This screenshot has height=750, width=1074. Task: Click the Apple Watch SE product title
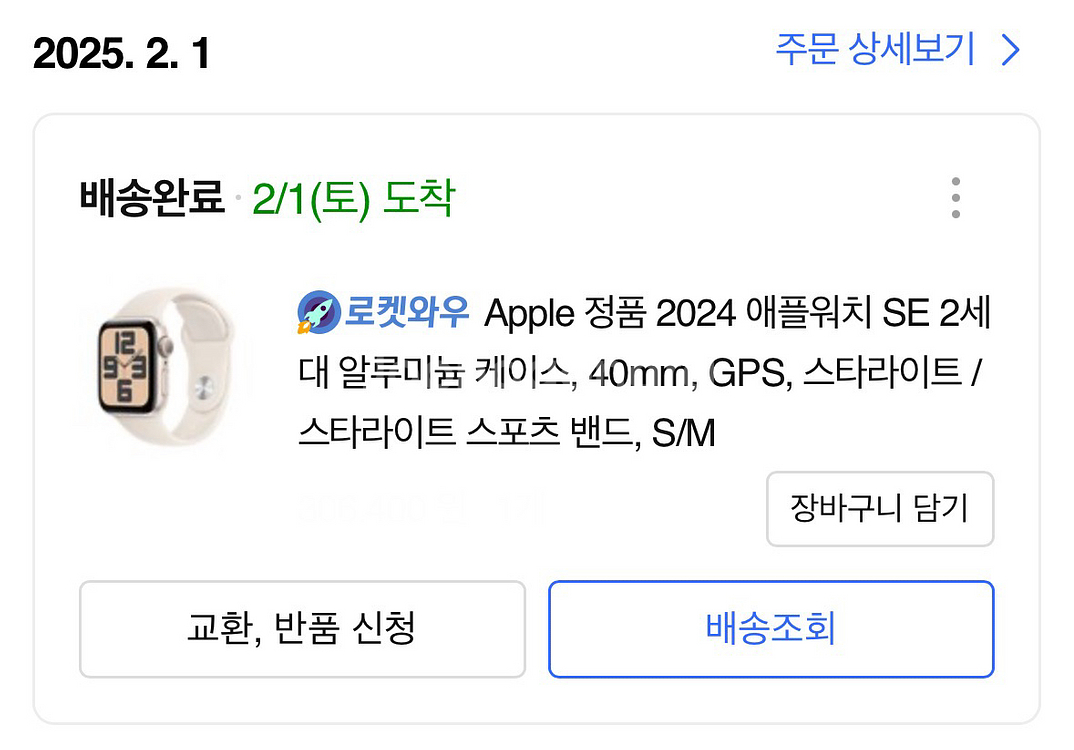tap(640, 370)
